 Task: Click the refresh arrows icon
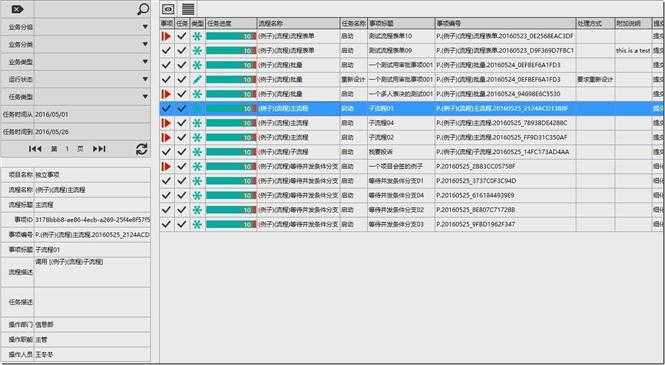(142, 149)
